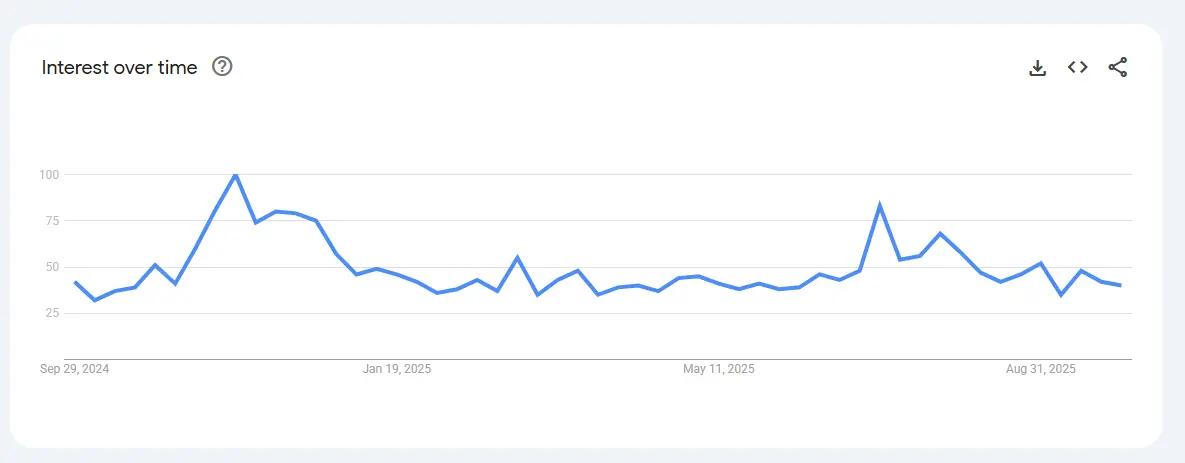
Task: Open the embed code option
Action: pyautogui.click(x=1077, y=68)
